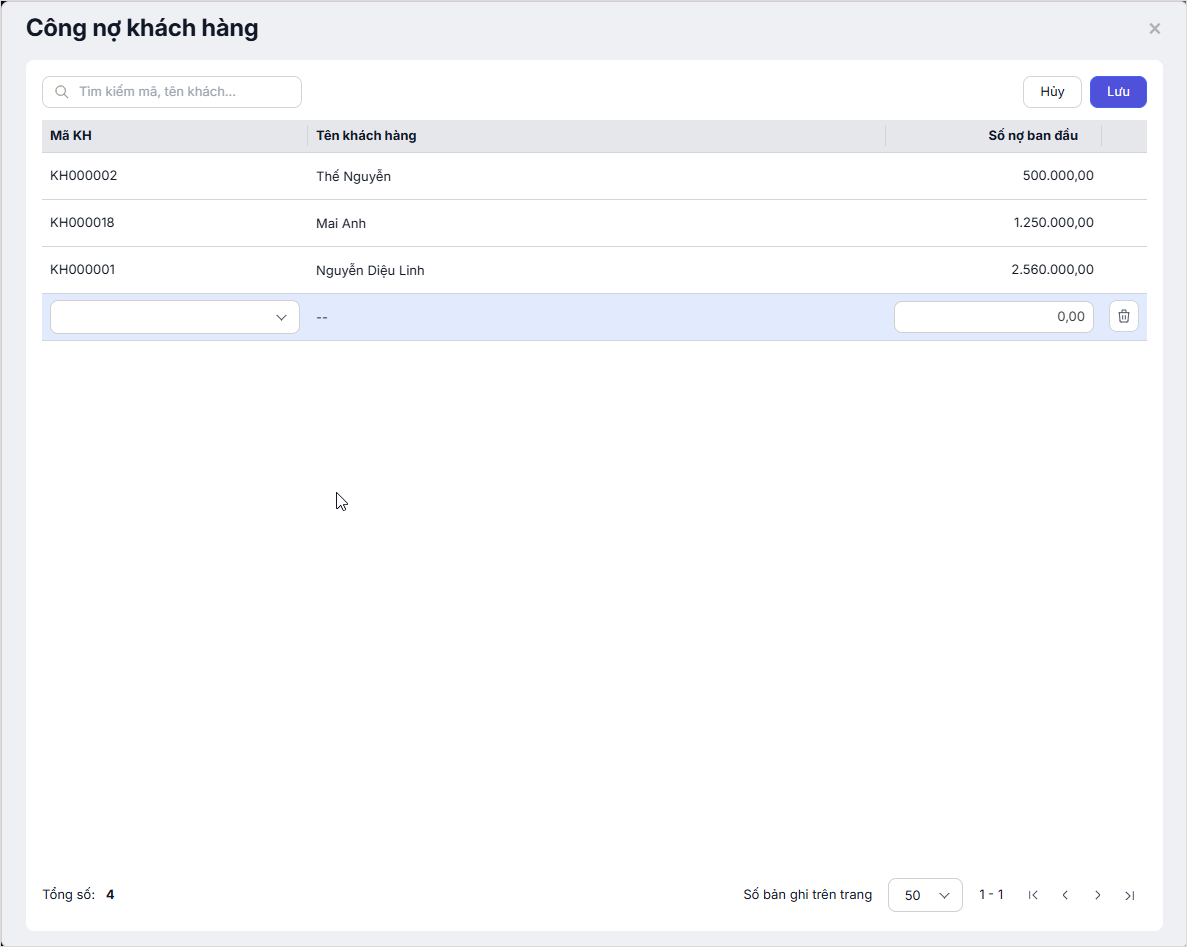Open the records per page dropdown

point(925,895)
